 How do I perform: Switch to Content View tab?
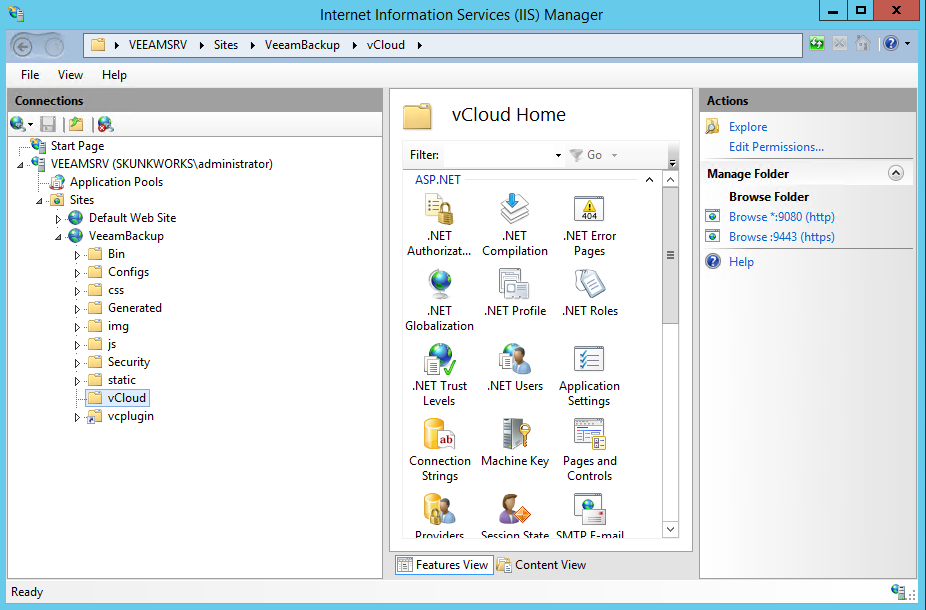tap(541, 565)
